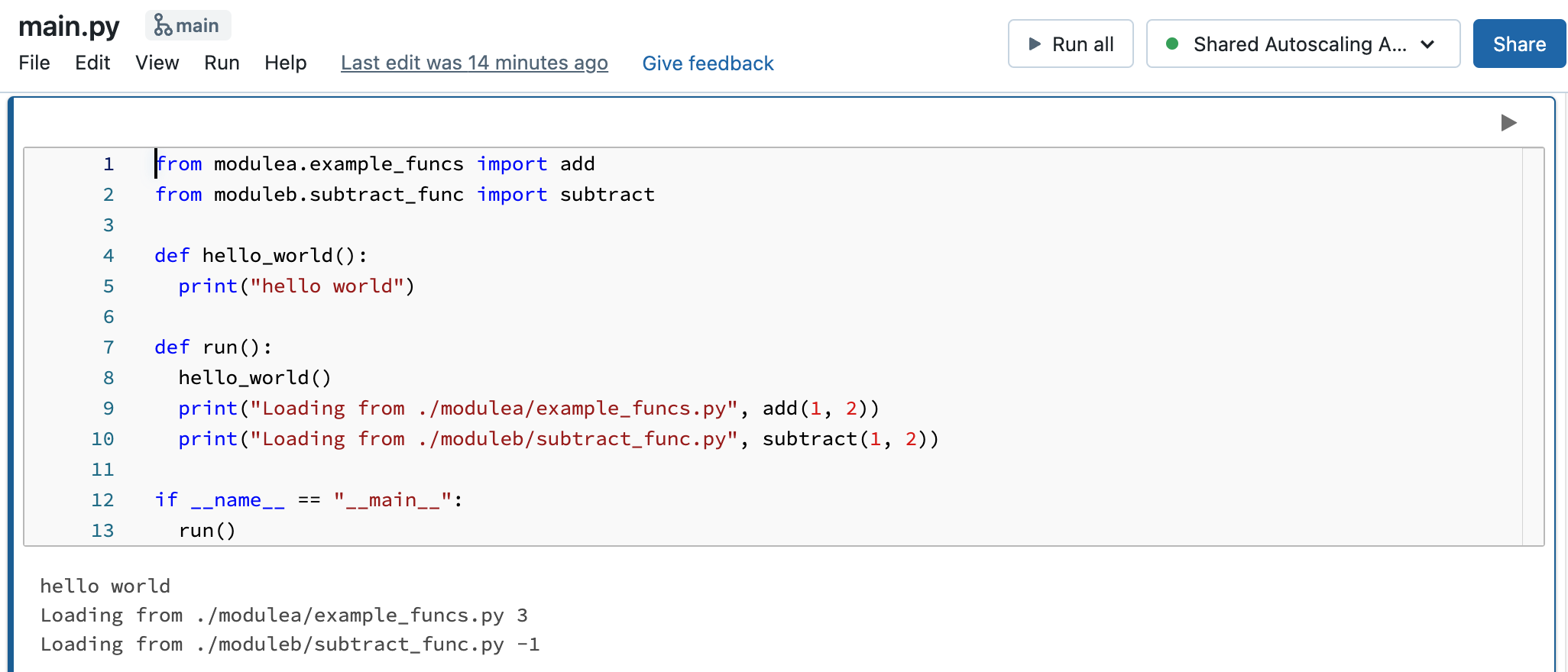Click output line ending with 3
This screenshot has width=1568, height=672.
[x=284, y=615]
